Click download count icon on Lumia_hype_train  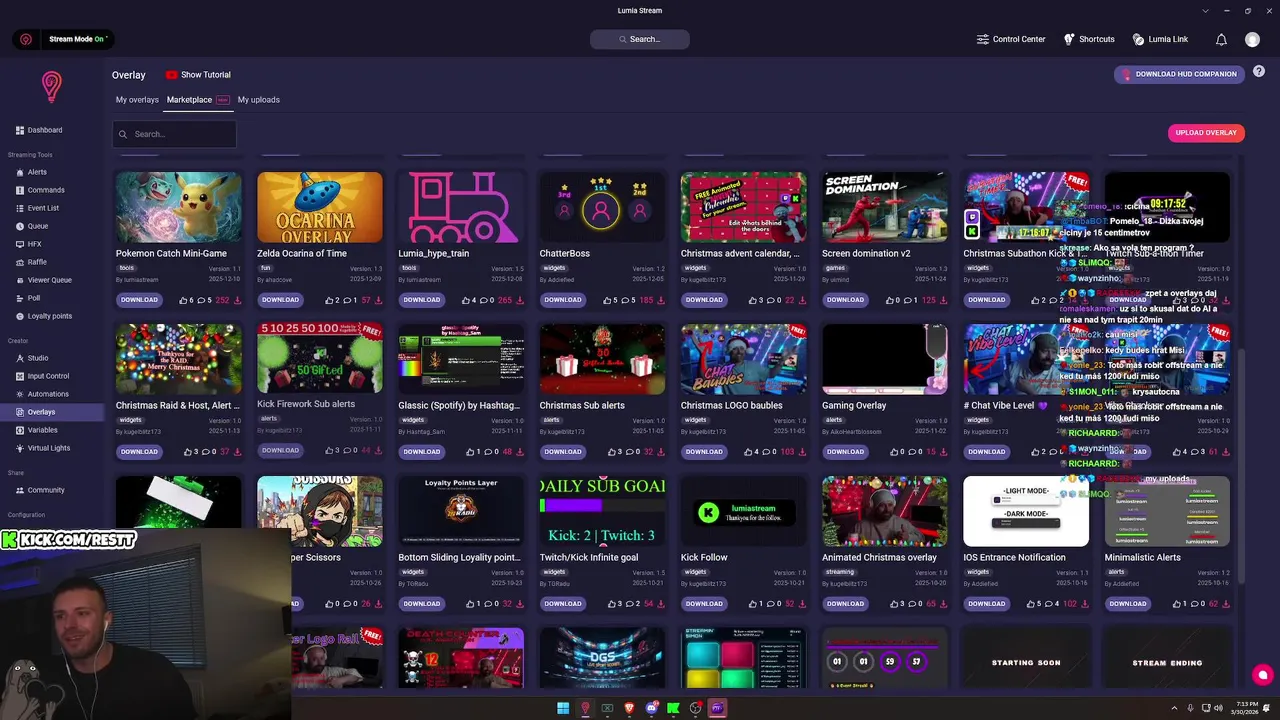pyautogui.click(x=520, y=300)
